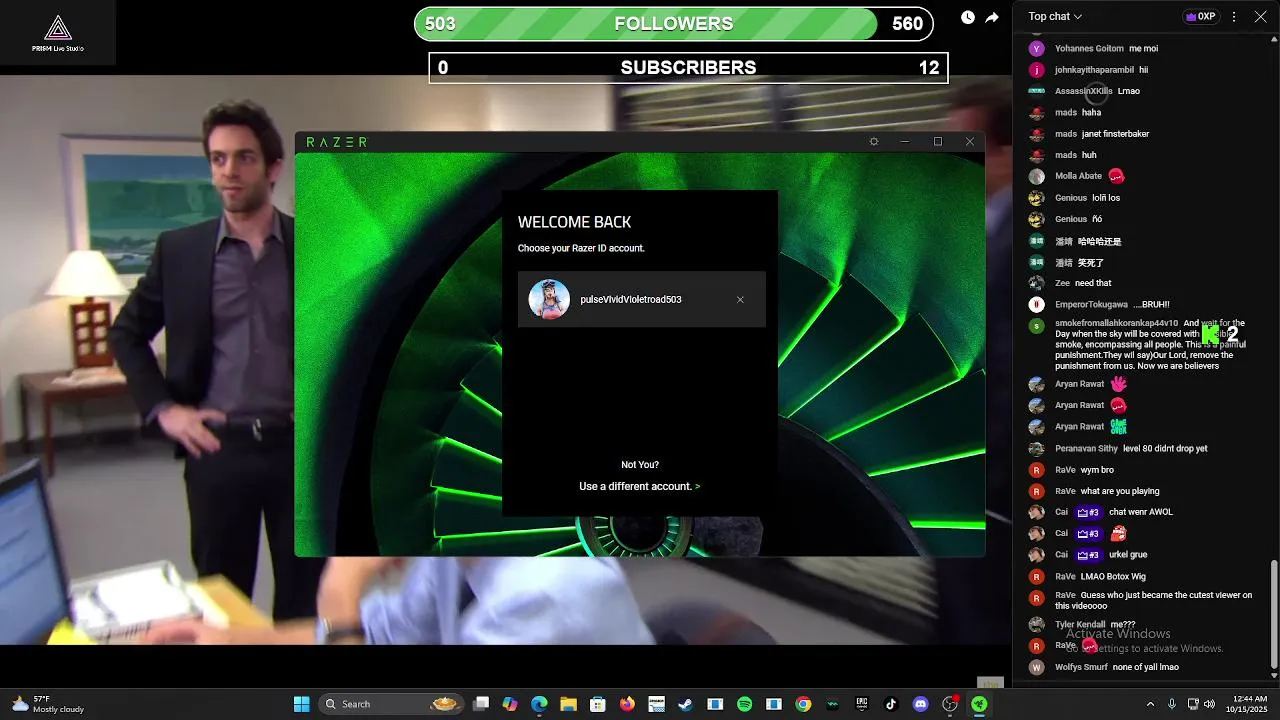This screenshot has height=720, width=1280.
Task: Open TikTok from taskbar
Action: 891,704
